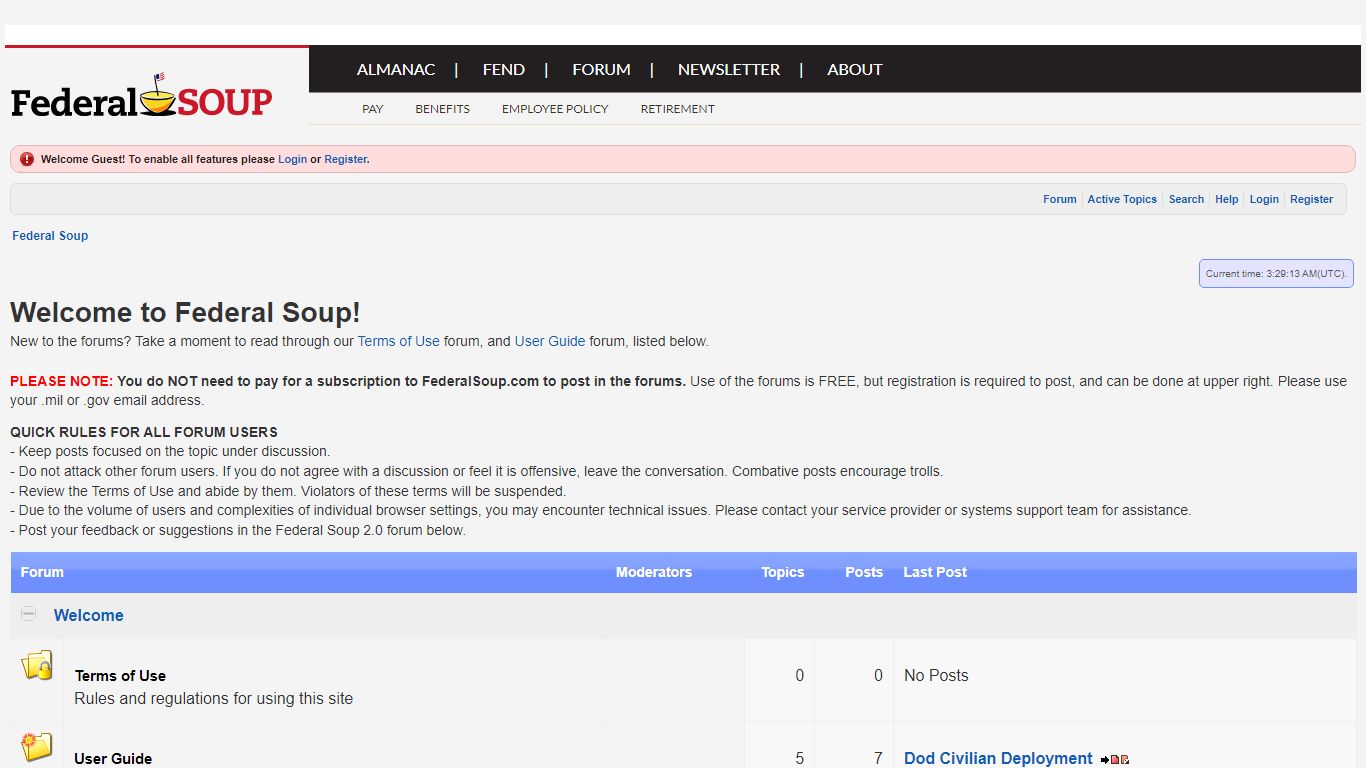The width and height of the screenshot is (1366, 768).
Task: Select EMPLOYEE POLICY in the sub-navigation
Action: coord(555,109)
